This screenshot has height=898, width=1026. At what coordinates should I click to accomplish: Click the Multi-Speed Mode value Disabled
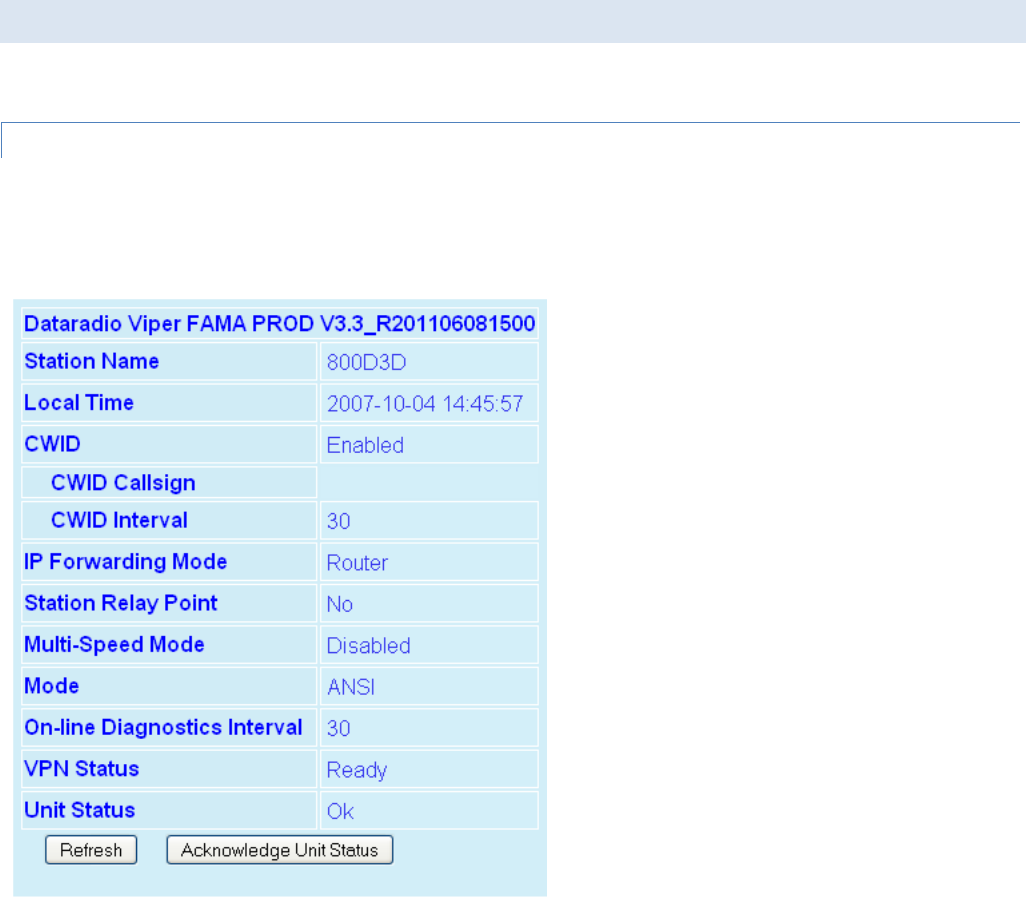[x=368, y=645]
